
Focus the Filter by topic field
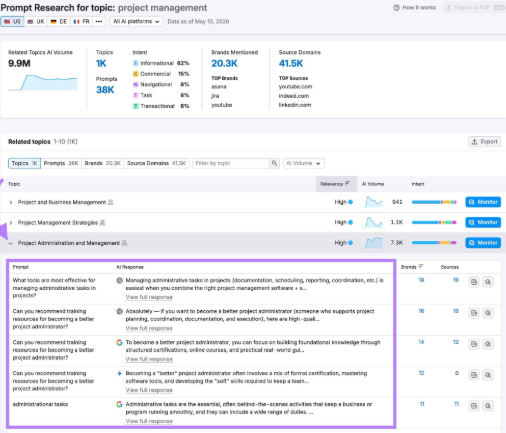[x=231, y=163]
